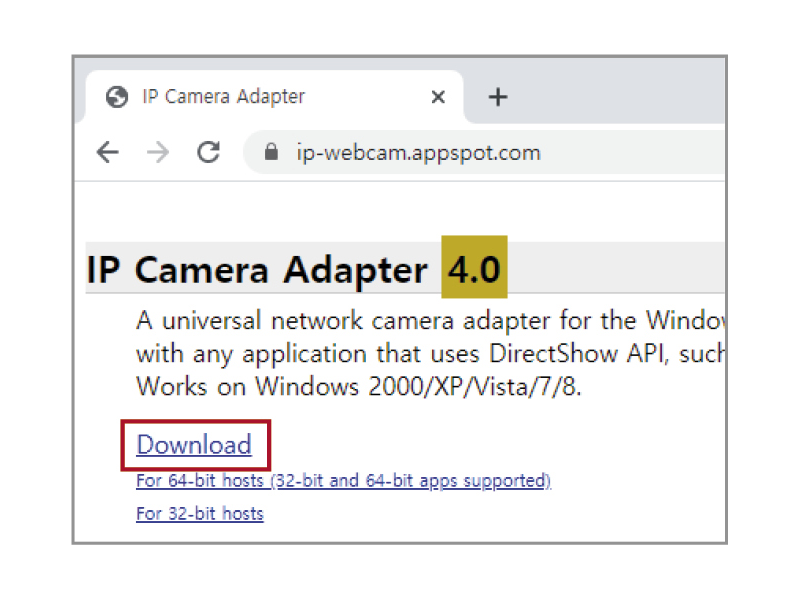Click the browser forward arrow
This screenshot has height=600, width=800.
coord(158,152)
